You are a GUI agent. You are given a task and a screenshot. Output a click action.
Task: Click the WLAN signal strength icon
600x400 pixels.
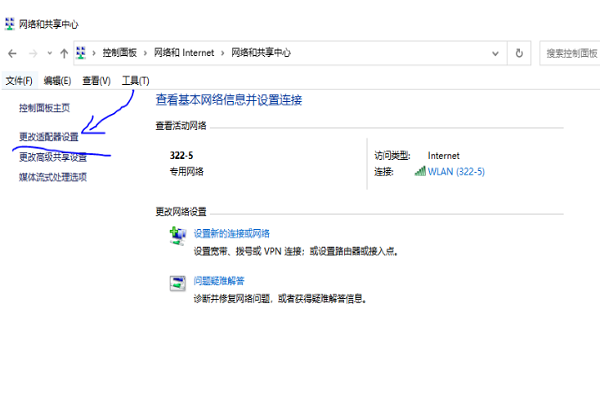point(420,171)
